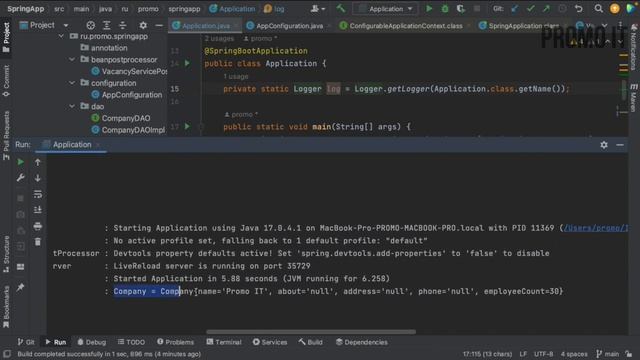Open the Services tool window
The width and height of the screenshot is (640, 360).
tap(270, 342)
